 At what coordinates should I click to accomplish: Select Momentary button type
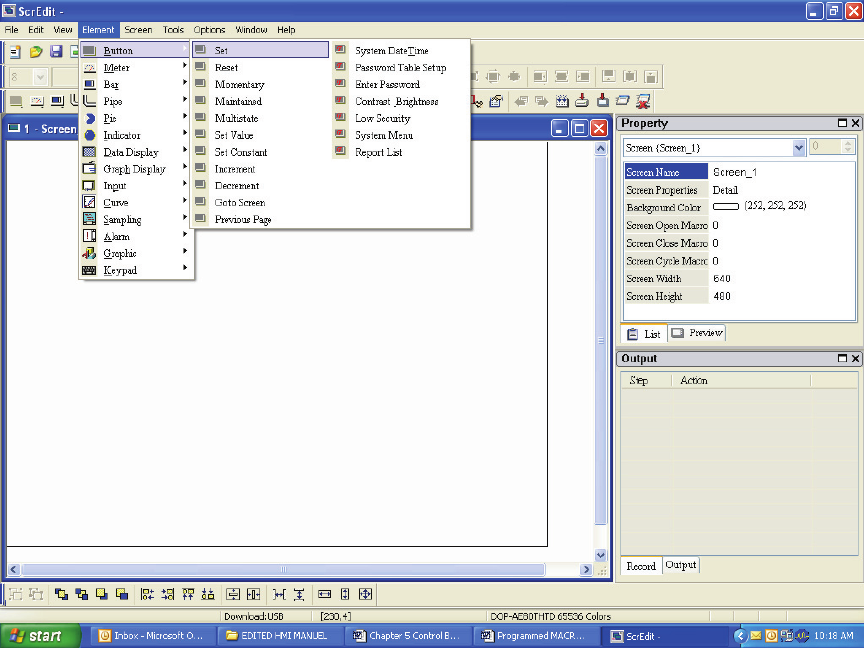tap(239, 85)
